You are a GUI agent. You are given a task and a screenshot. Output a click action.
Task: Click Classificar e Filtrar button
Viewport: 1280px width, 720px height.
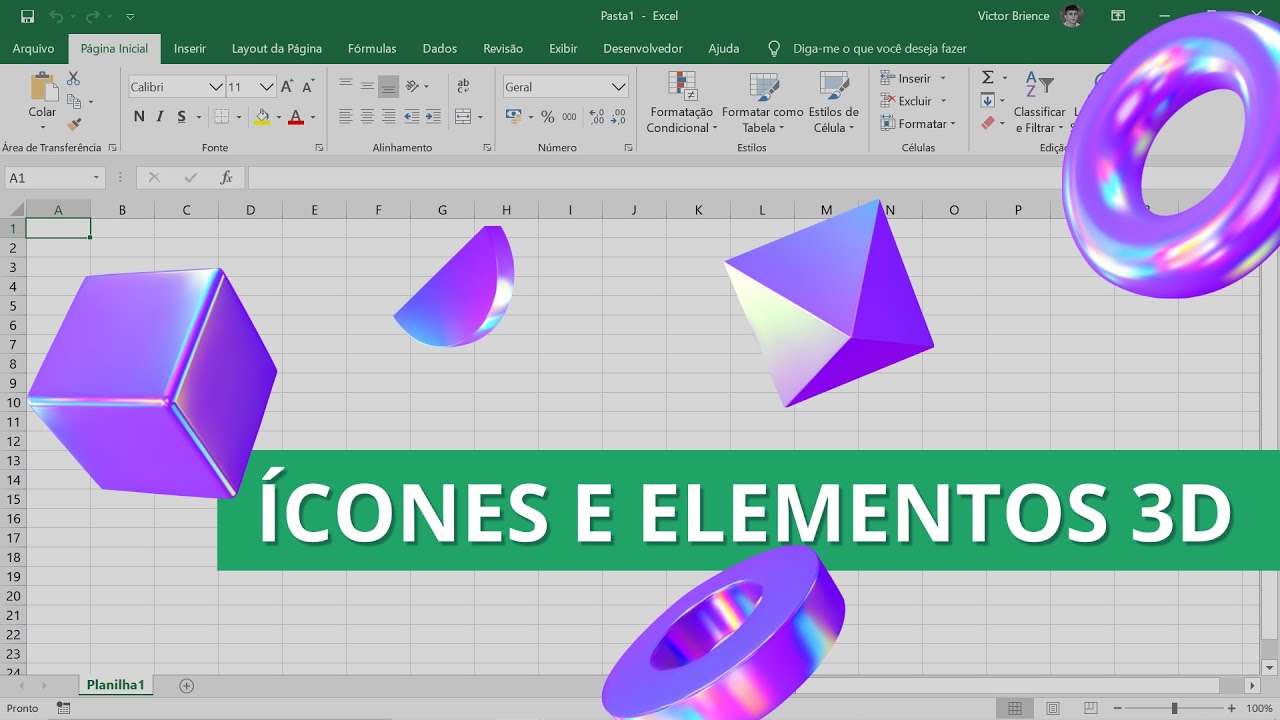coord(1040,102)
